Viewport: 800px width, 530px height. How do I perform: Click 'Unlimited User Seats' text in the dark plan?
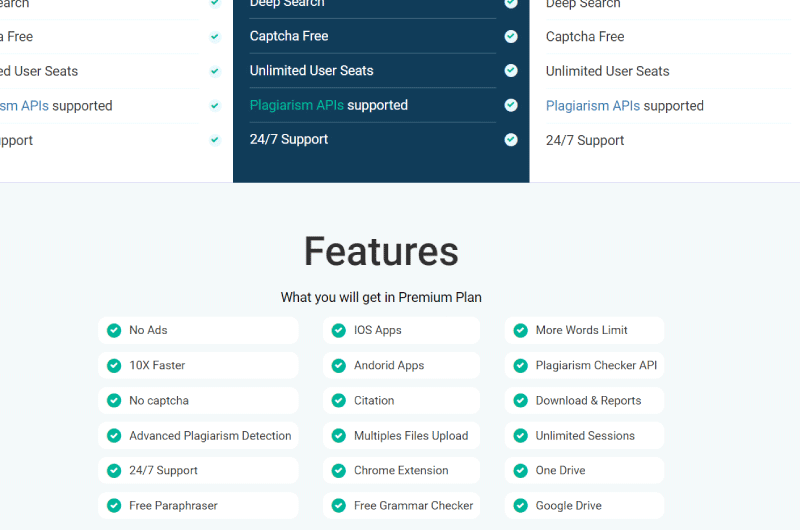point(311,70)
